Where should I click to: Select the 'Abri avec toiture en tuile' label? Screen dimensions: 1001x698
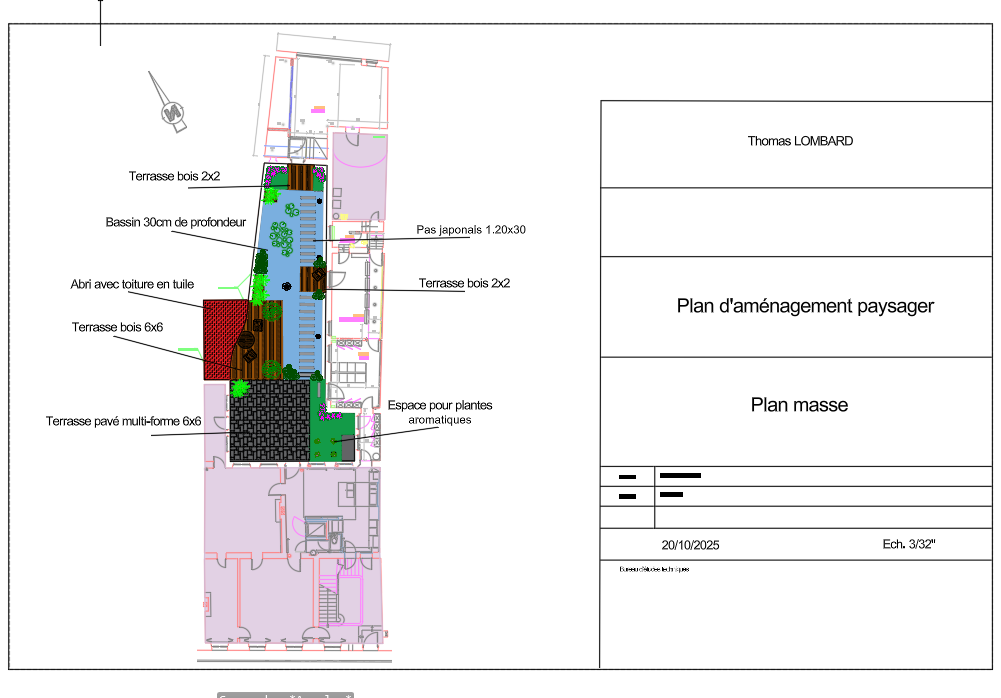click(x=132, y=284)
